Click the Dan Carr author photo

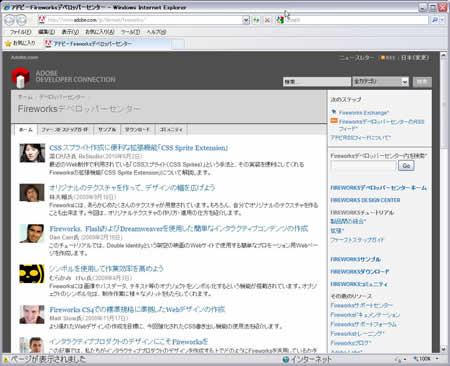[32, 233]
